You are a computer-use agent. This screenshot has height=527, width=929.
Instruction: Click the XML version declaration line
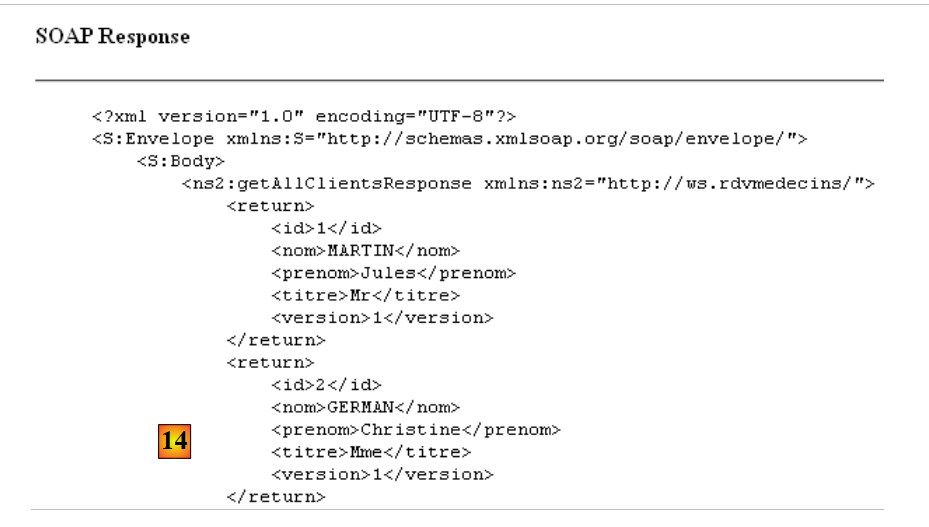point(303,117)
